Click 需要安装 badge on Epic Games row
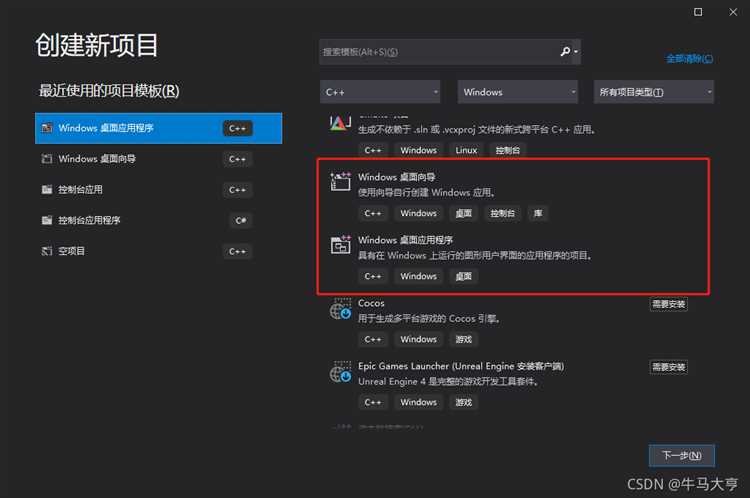The height and width of the screenshot is (498, 750). [669, 367]
